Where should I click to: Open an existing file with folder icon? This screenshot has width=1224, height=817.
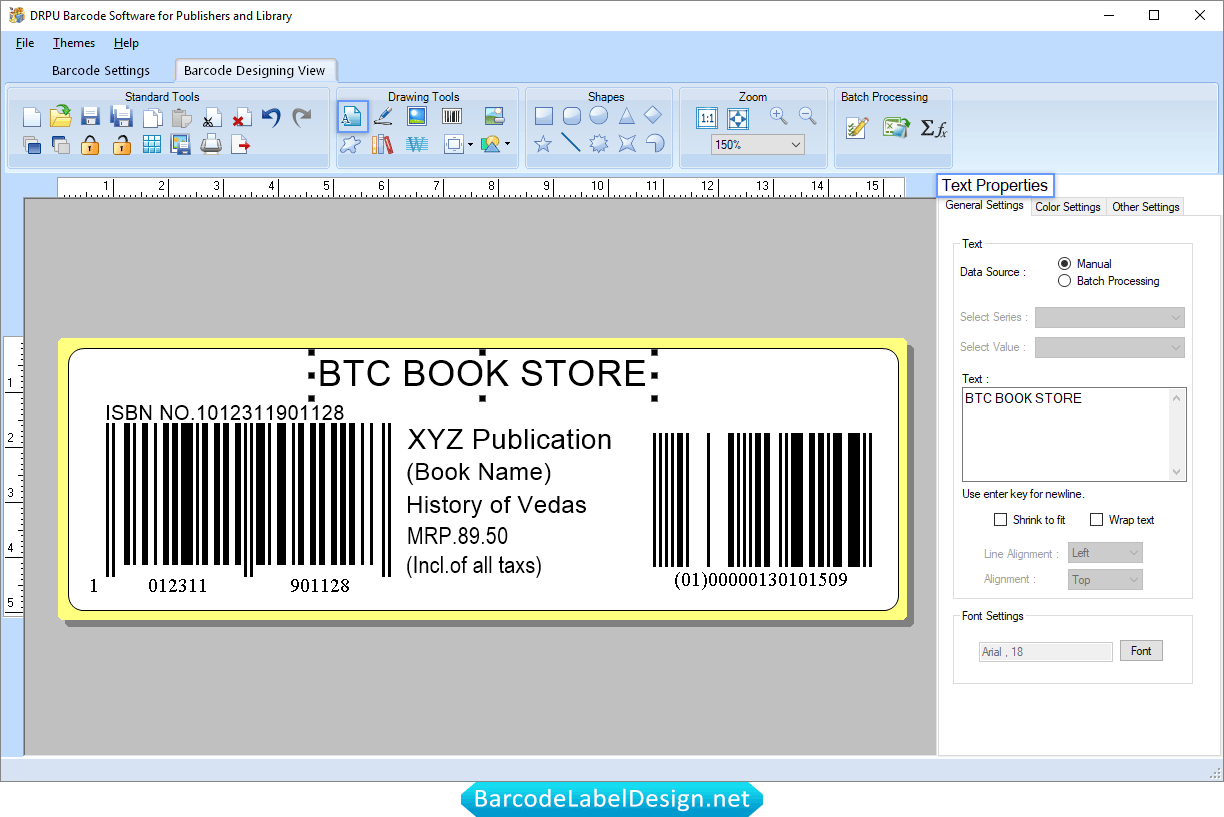61,117
